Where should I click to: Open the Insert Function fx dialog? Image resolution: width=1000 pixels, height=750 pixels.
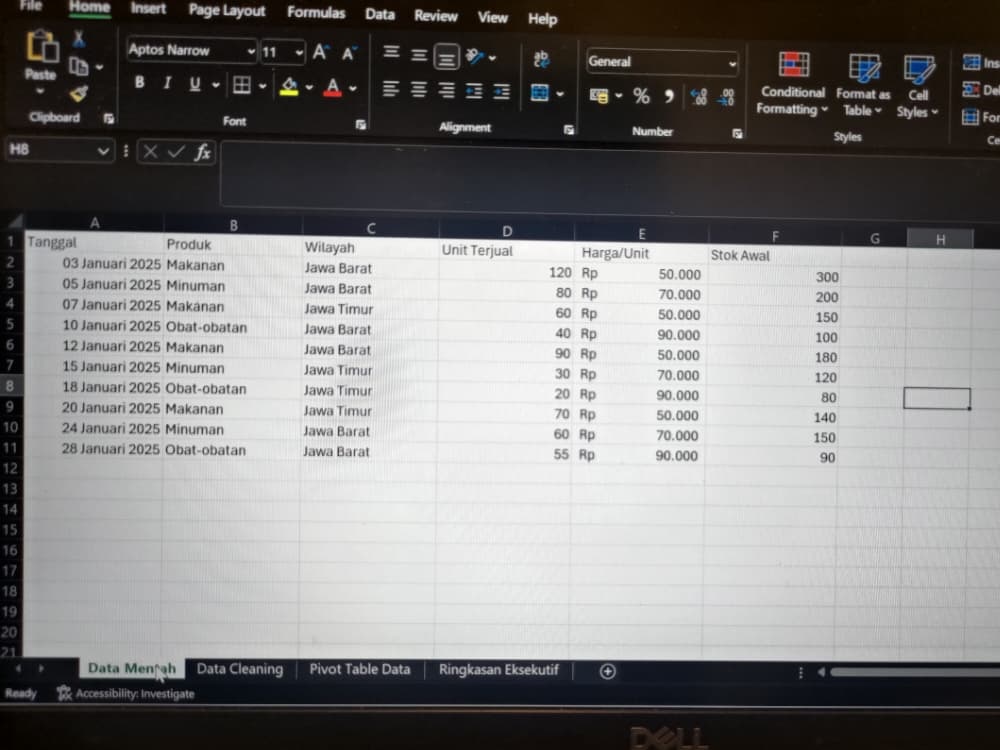tap(203, 152)
